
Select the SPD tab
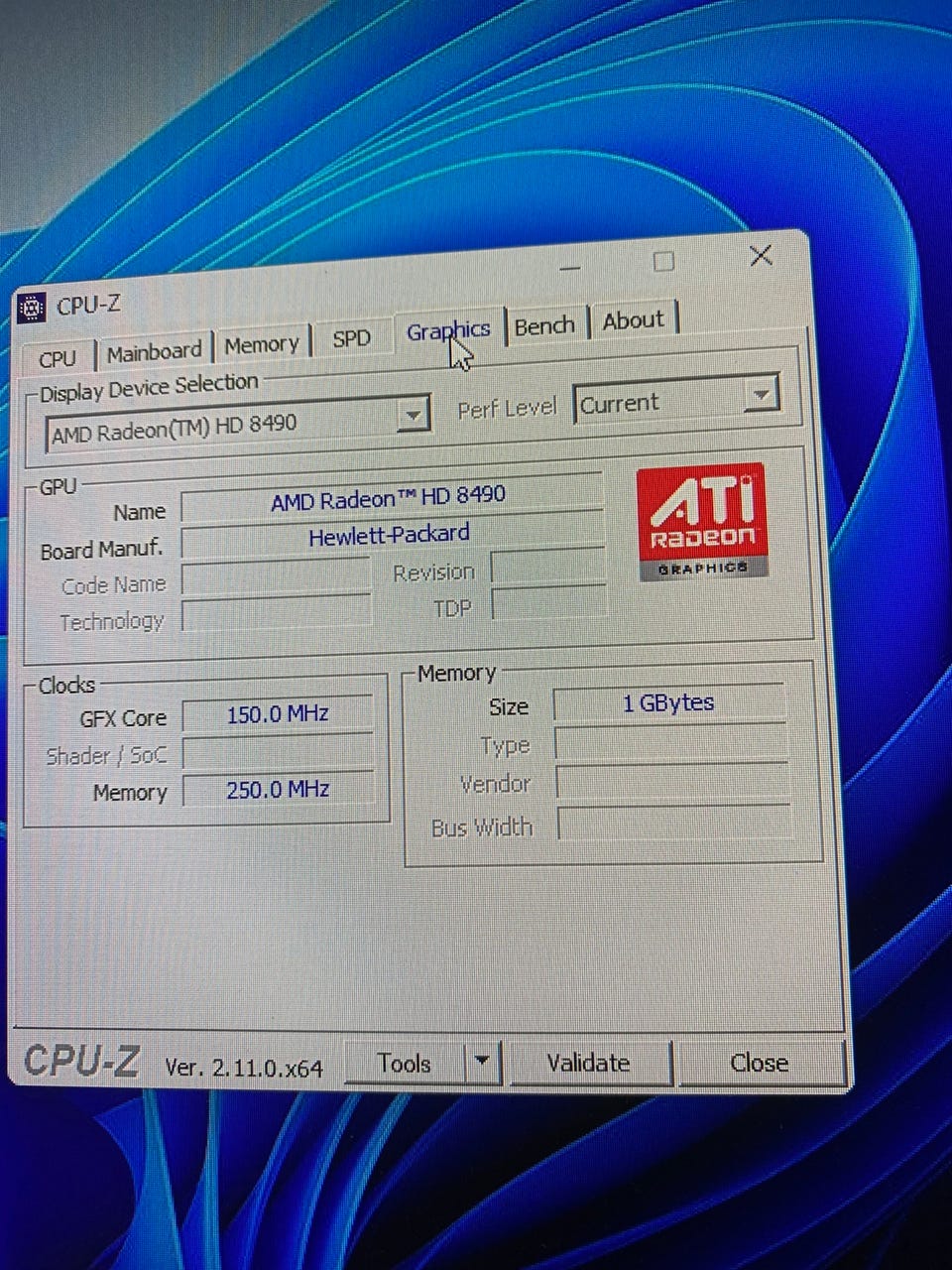(351, 338)
